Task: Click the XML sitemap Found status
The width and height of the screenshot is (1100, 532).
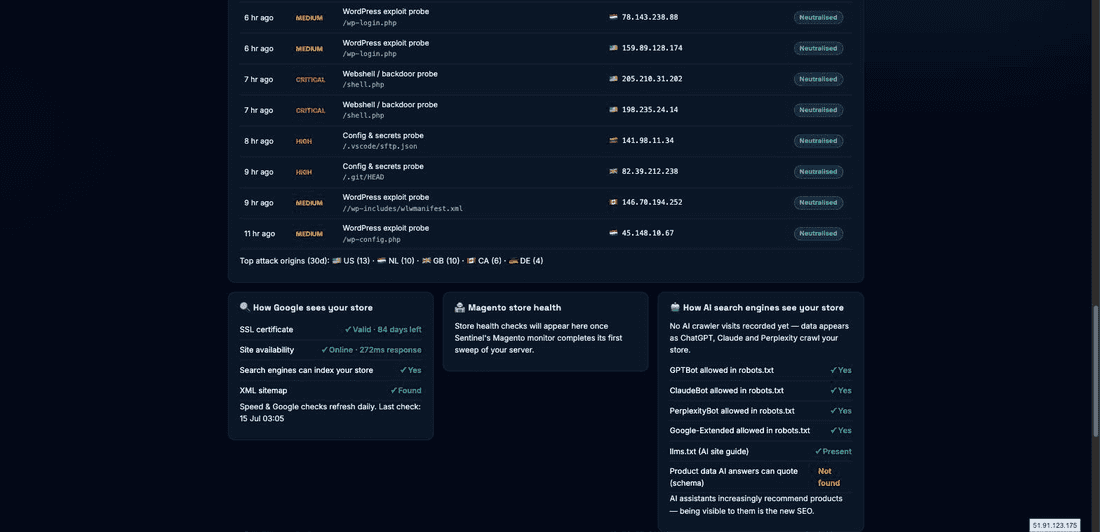Action: point(406,391)
